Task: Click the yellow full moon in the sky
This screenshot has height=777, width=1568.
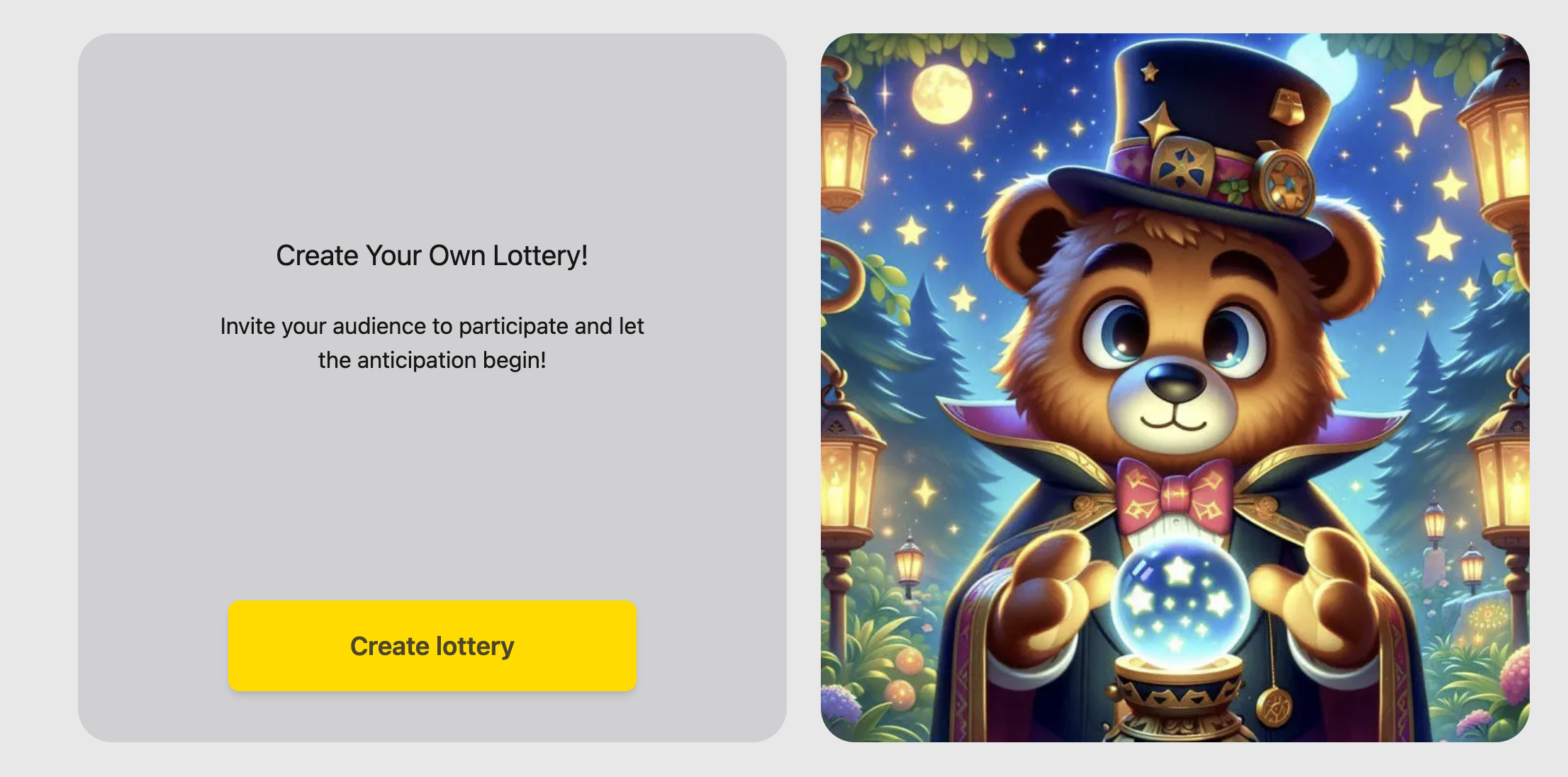Action: click(941, 94)
